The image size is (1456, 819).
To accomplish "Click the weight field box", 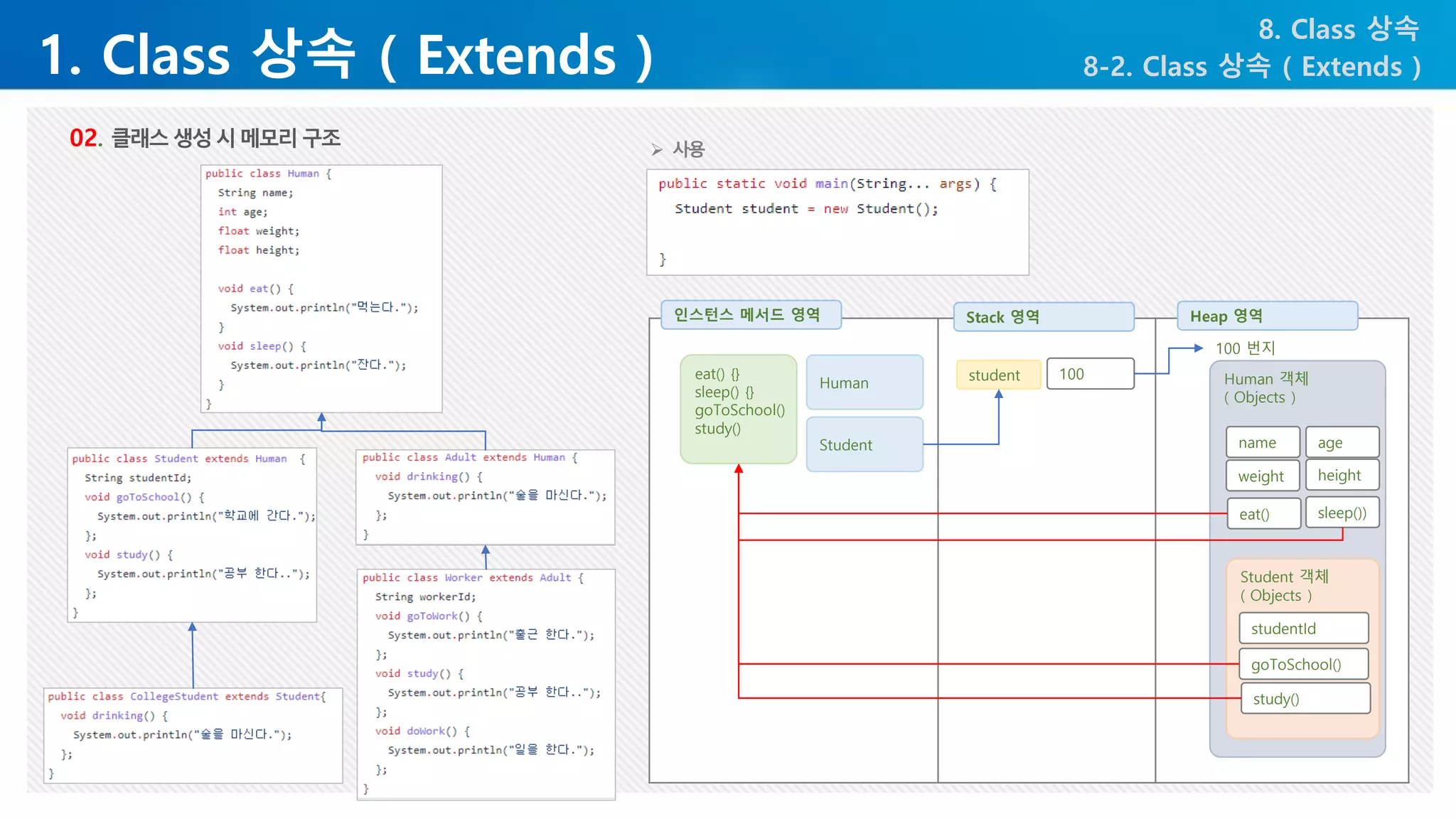I will pyautogui.click(x=1263, y=476).
